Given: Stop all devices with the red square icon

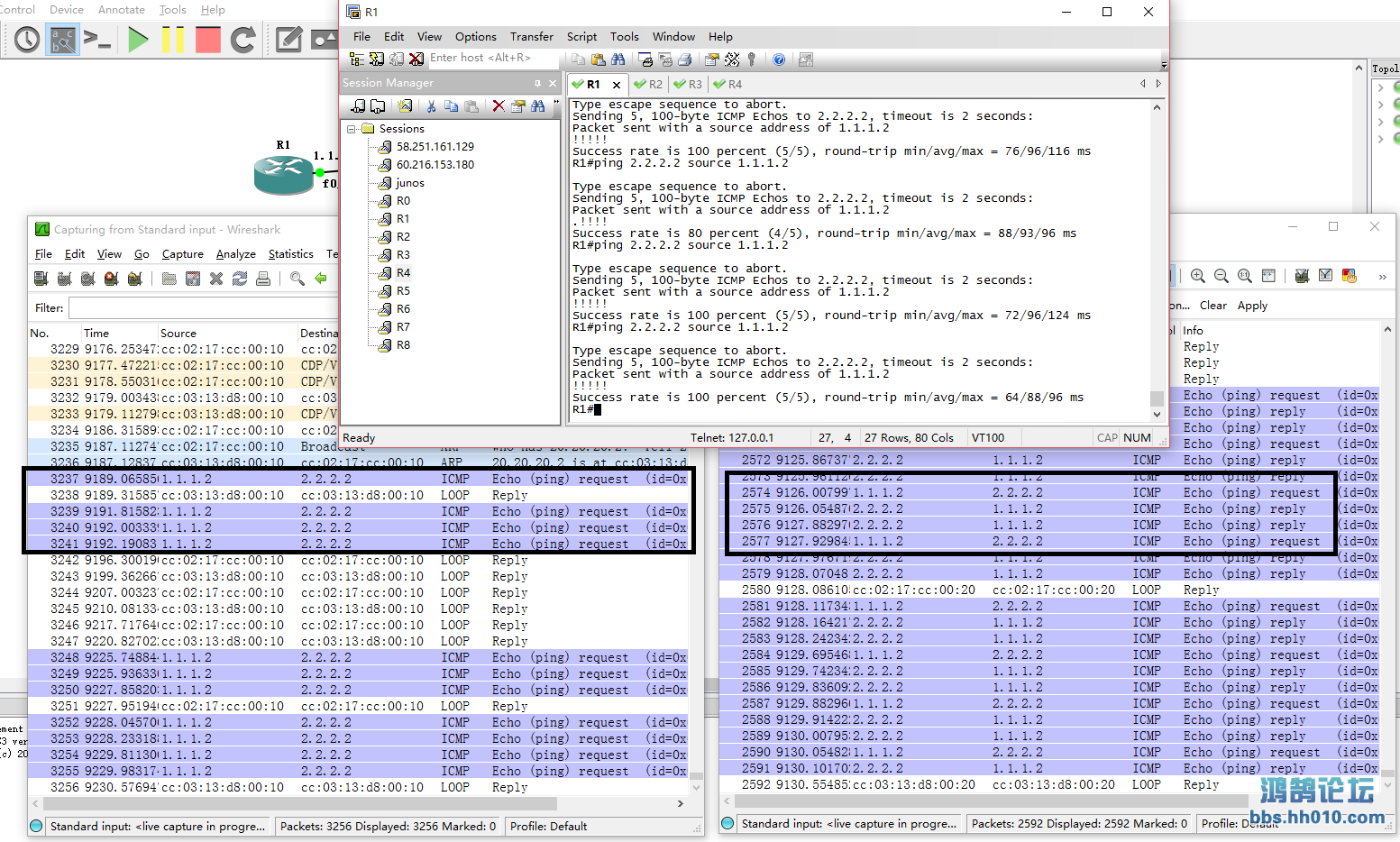Looking at the screenshot, I should pyautogui.click(x=208, y=40).
